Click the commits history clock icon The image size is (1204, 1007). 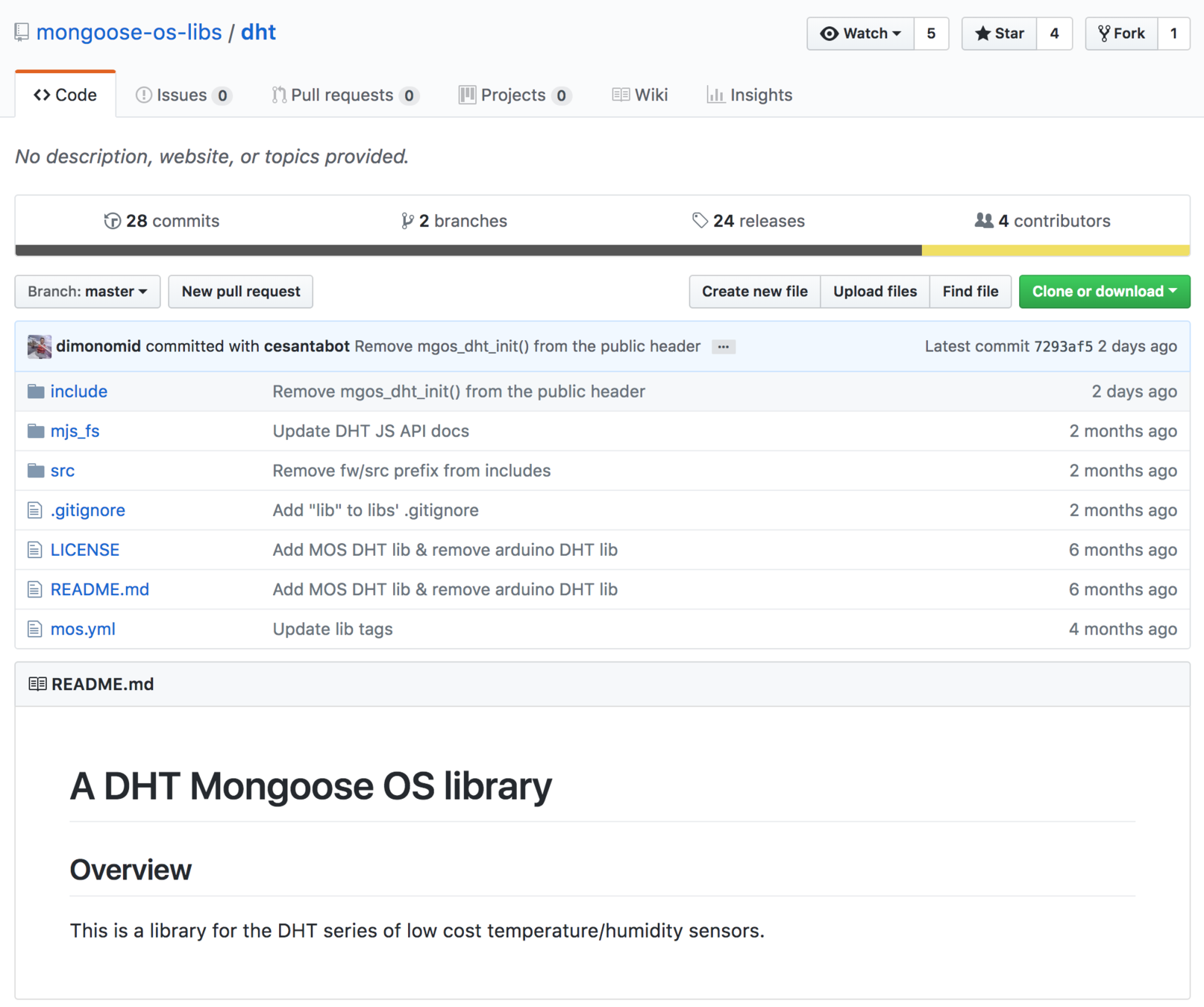(x=113, y=221)
